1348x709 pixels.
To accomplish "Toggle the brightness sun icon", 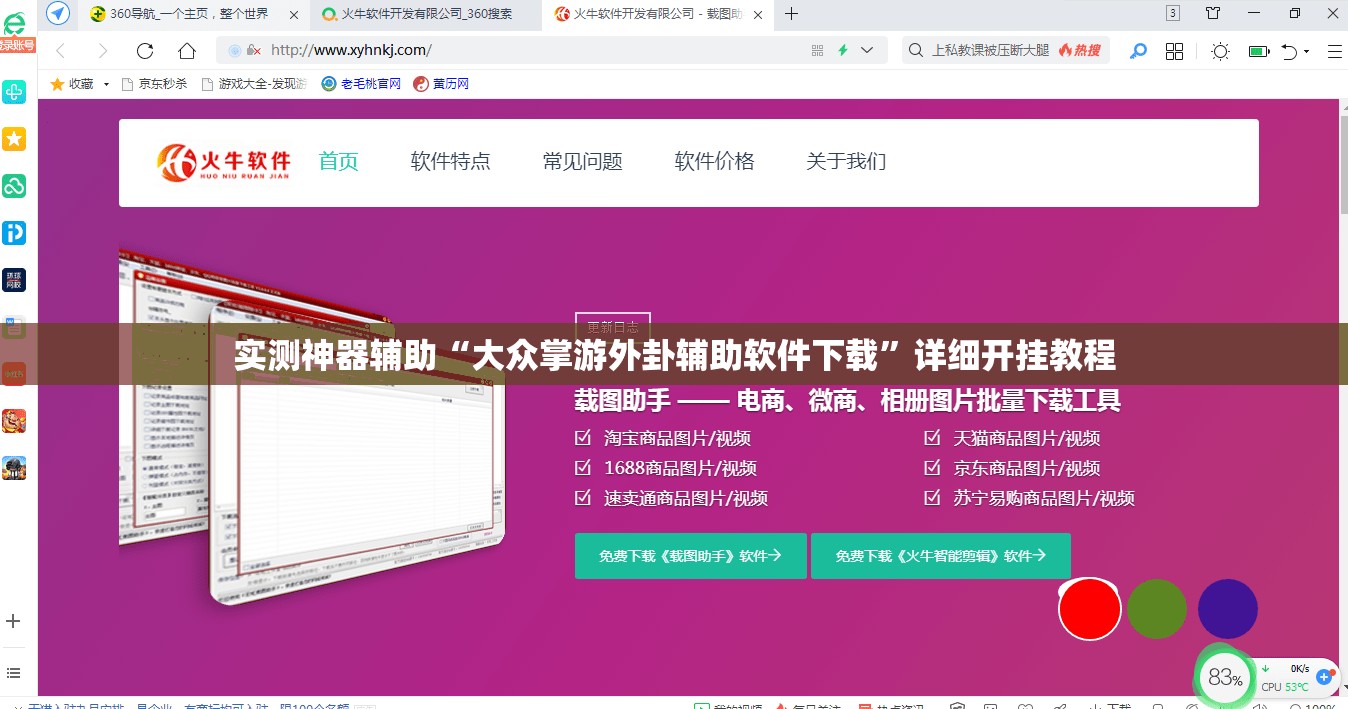I will (1221, 51).
